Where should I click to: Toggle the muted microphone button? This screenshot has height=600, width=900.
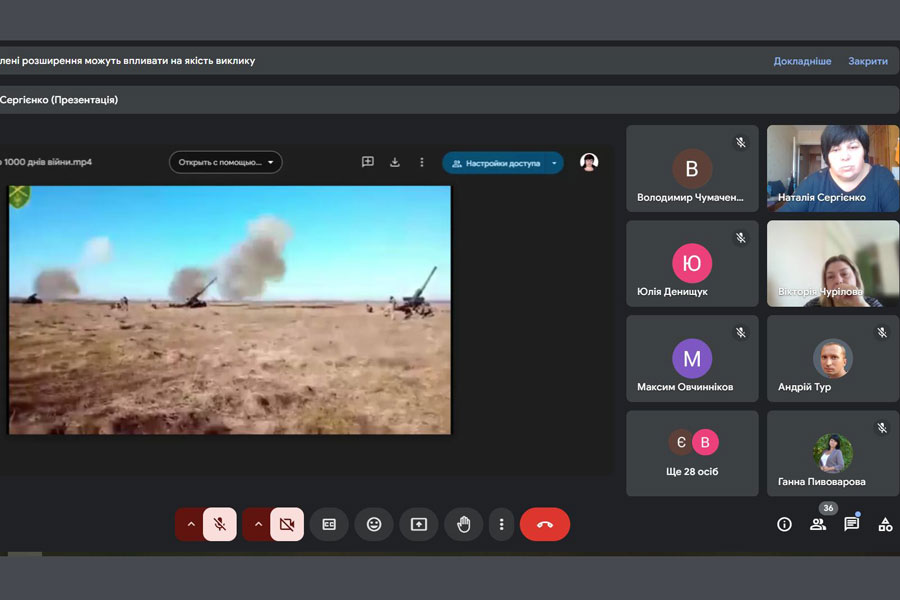[220, 524]
